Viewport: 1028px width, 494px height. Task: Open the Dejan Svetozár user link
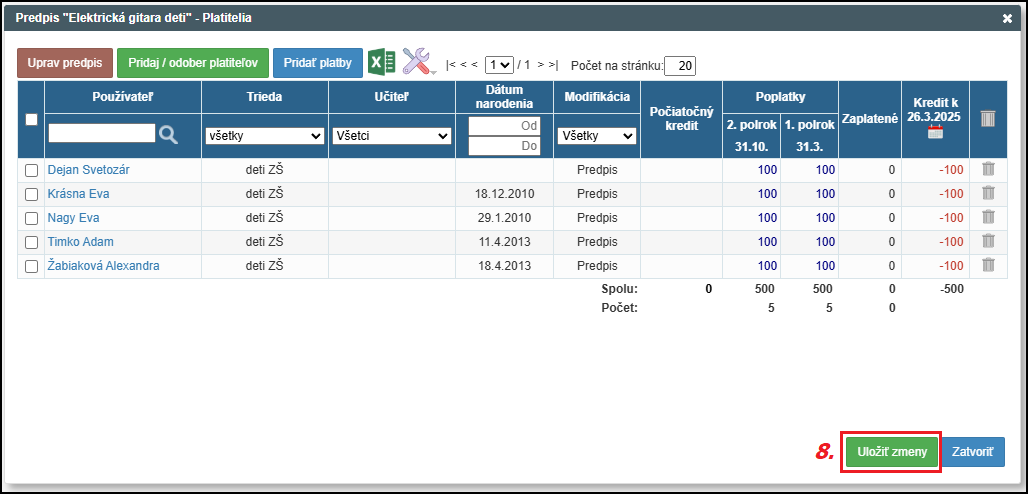point(89,170)
